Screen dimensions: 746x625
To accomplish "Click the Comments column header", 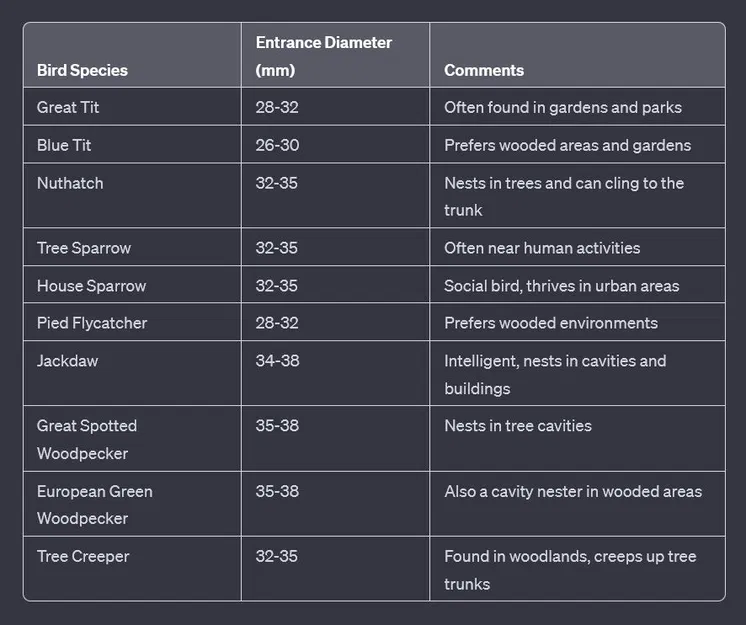I will point(484,70).
